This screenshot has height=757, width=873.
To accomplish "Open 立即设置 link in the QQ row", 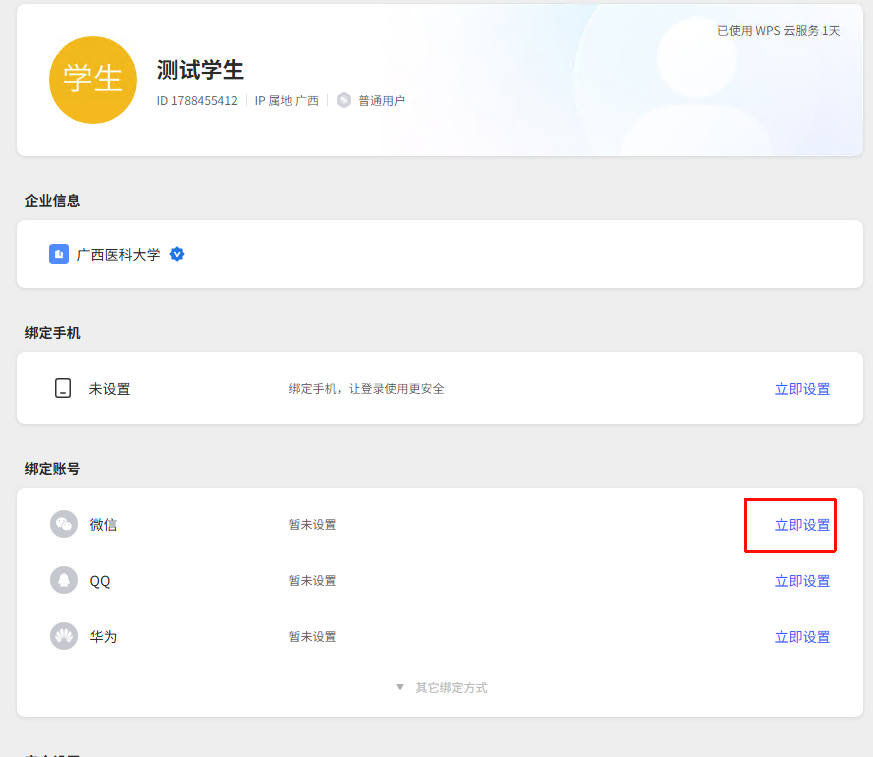I will (802, 581).
